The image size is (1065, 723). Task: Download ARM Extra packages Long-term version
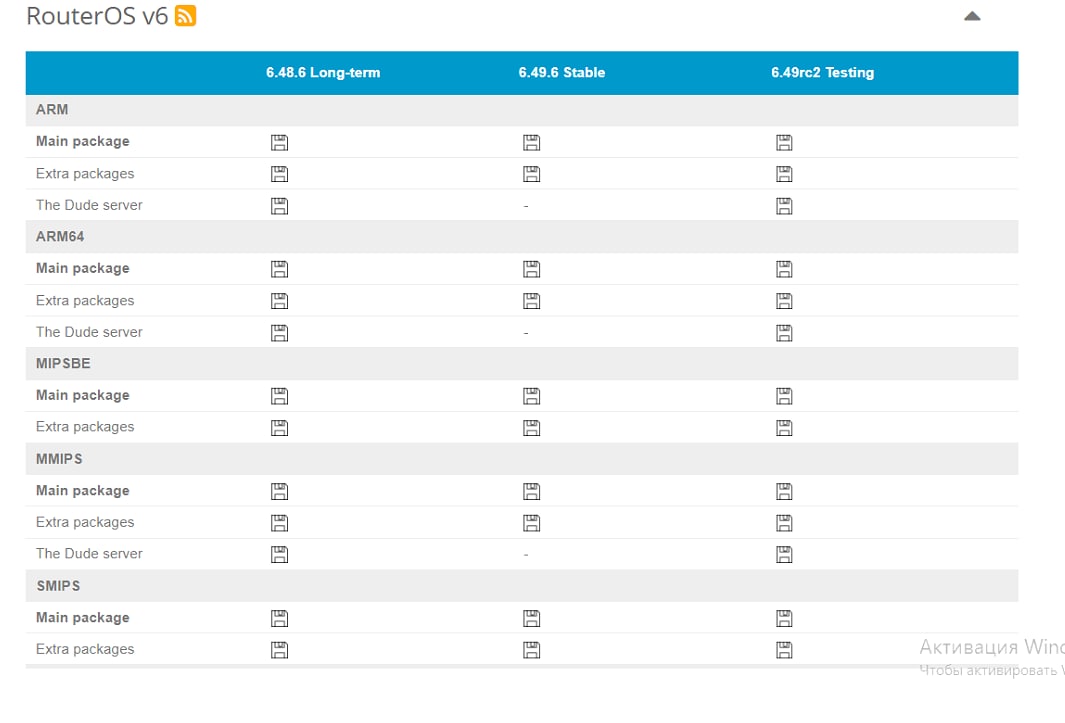279,174
